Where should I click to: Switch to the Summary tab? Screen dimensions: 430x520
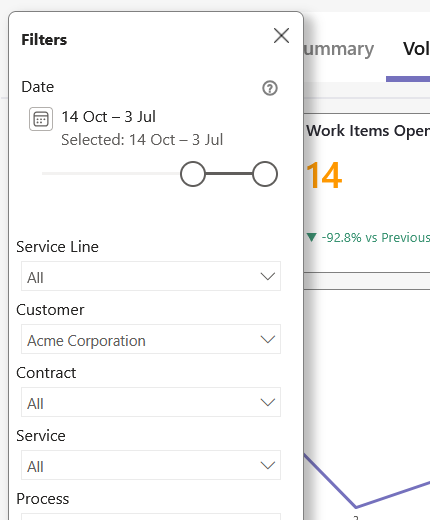[339, 49]
